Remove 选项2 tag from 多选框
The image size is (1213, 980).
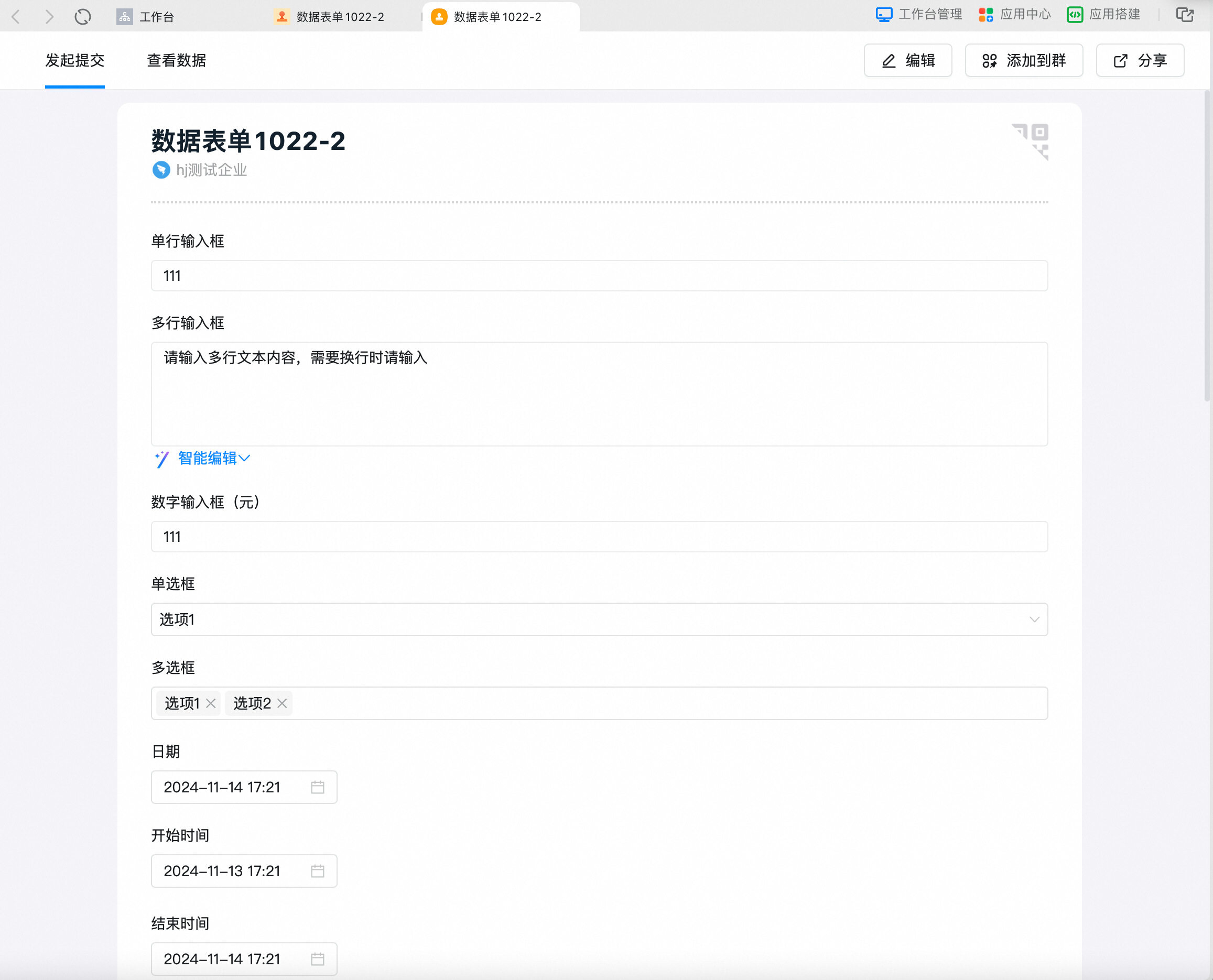pyautogui.click(x=282, y=703)
